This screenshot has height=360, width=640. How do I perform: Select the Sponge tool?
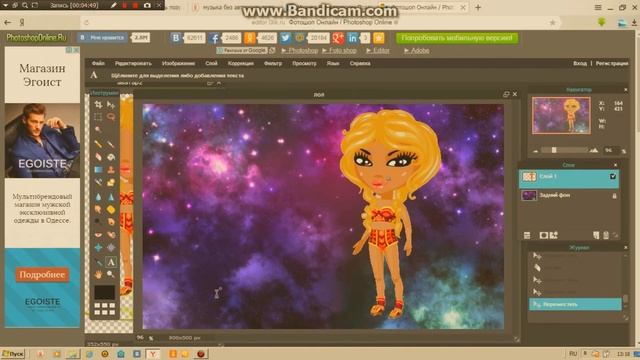[x=111, y=209]
